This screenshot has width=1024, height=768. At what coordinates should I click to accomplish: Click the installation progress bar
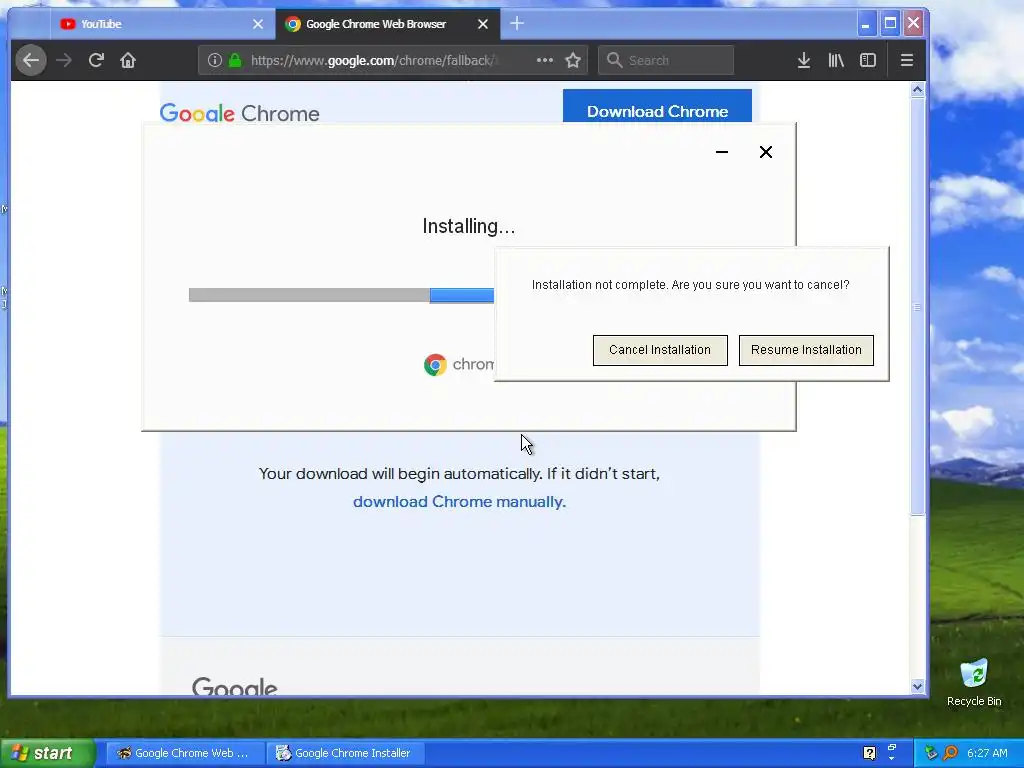click(x=342, y=295)
